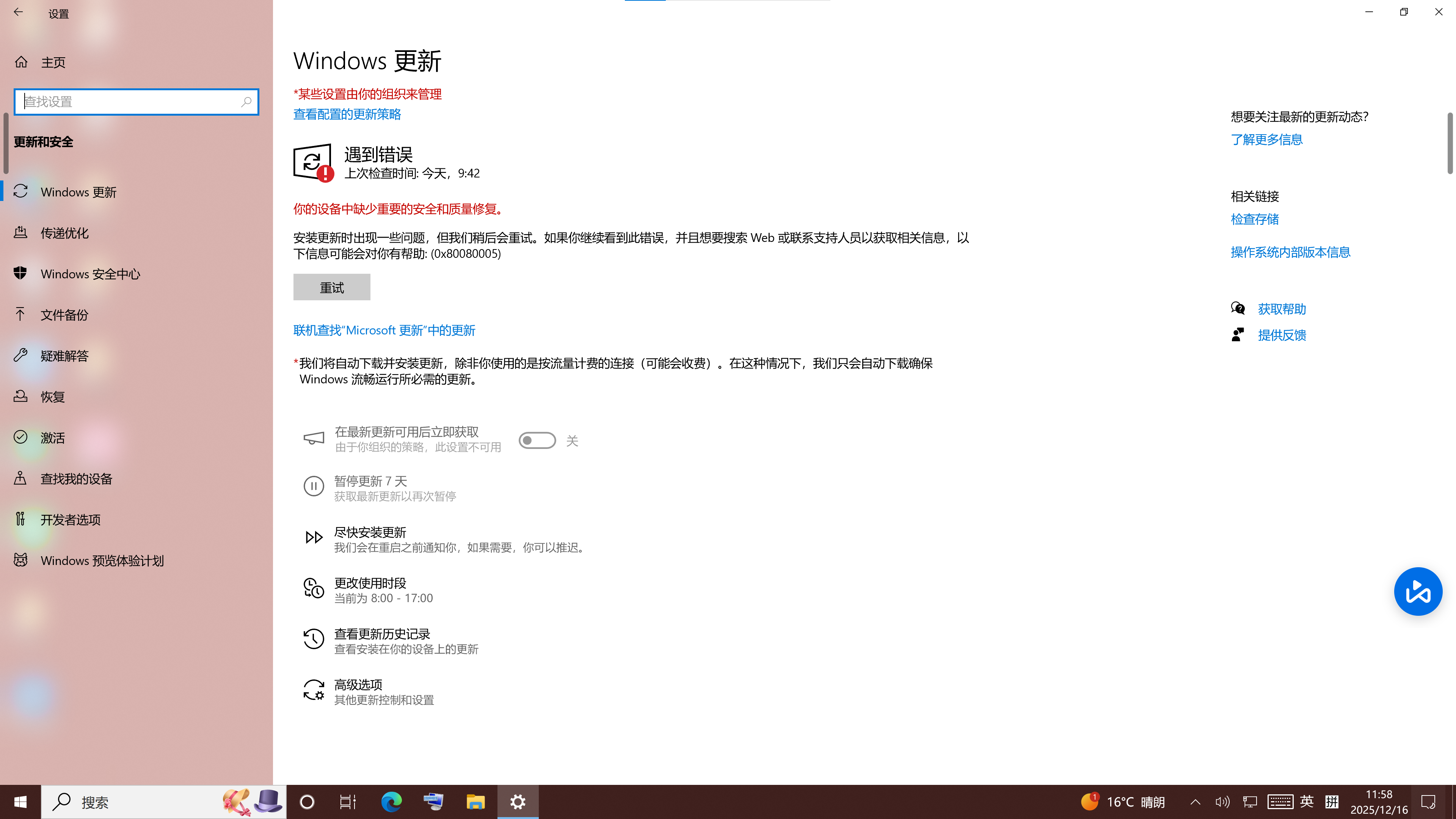The height and width of the screenshot is (819, 1456).
Task: Open File Explorer from taskbar
Action: [x=475, y=802]
